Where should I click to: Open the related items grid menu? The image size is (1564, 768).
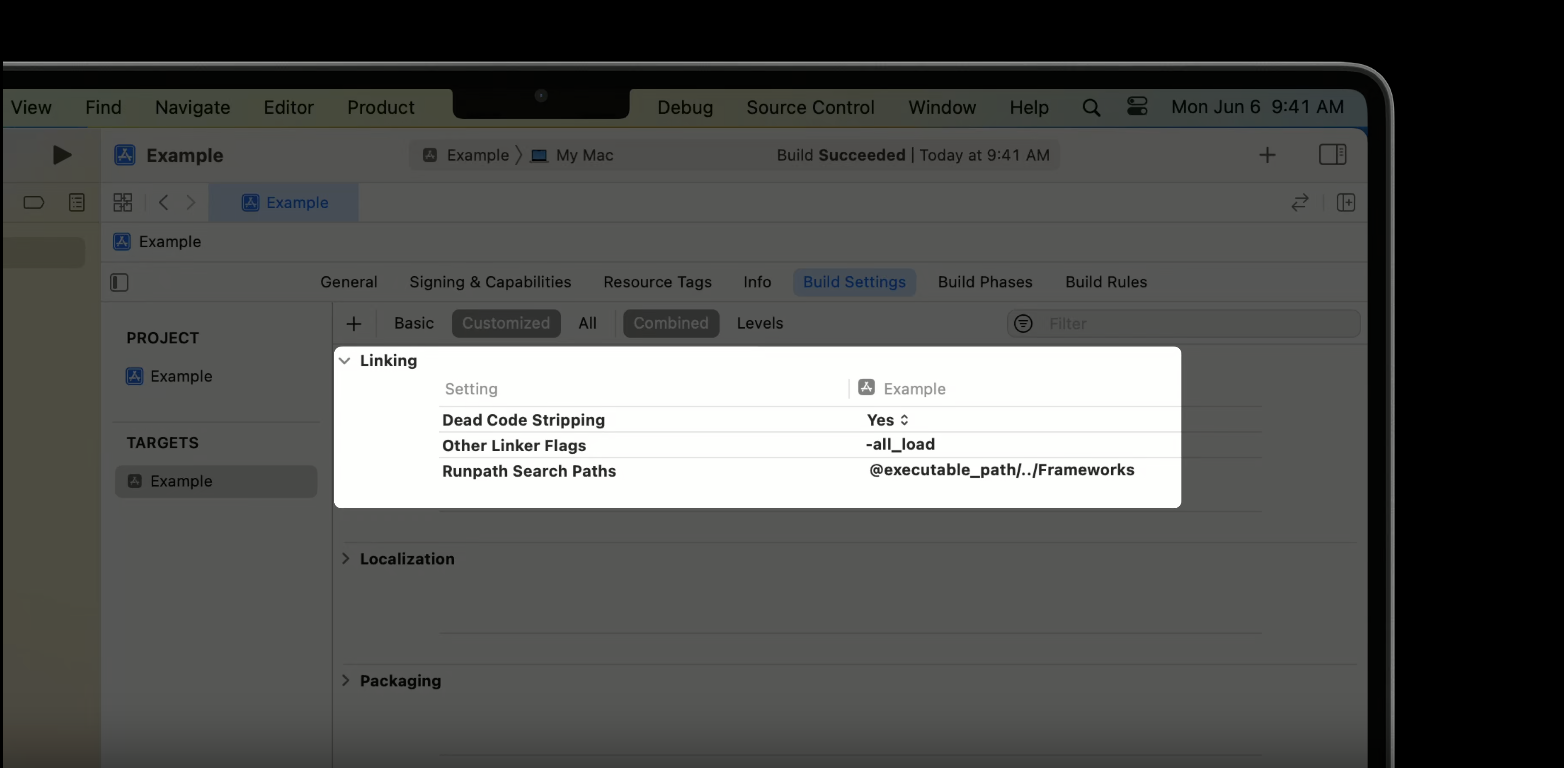click(123, 203)
